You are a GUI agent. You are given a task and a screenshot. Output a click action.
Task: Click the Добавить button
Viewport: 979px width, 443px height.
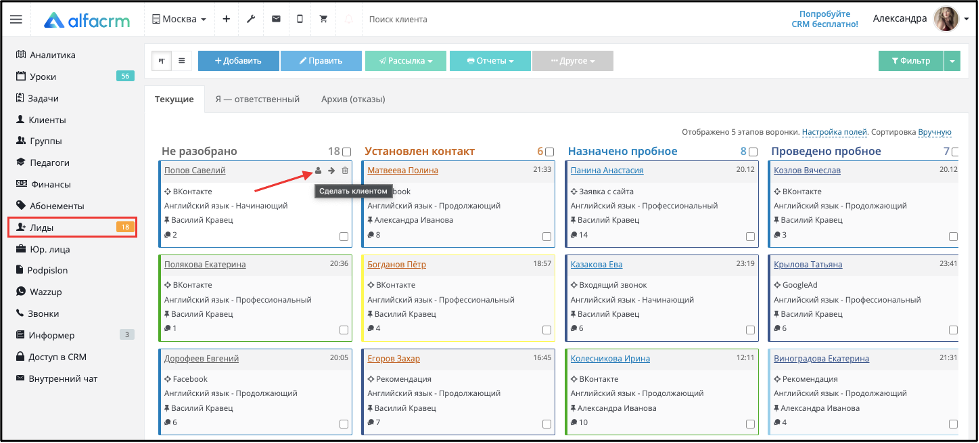239,61
